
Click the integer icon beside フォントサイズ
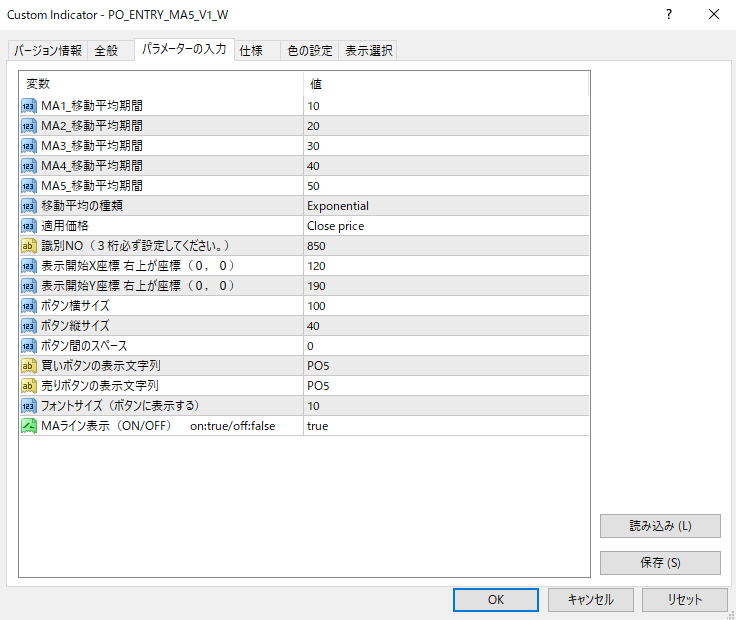(29, 406)
